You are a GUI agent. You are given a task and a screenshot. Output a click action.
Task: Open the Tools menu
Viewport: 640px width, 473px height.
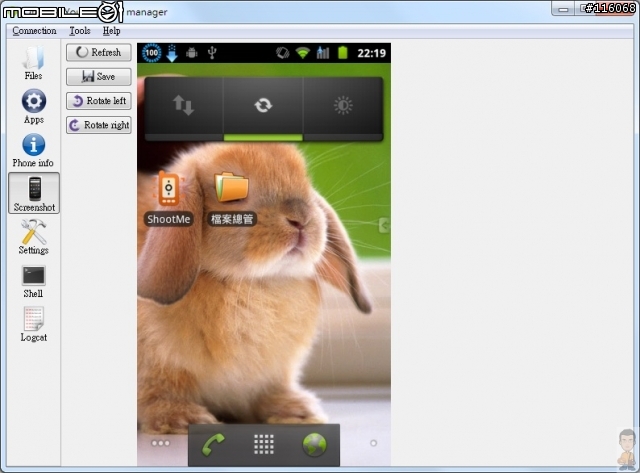80,31
